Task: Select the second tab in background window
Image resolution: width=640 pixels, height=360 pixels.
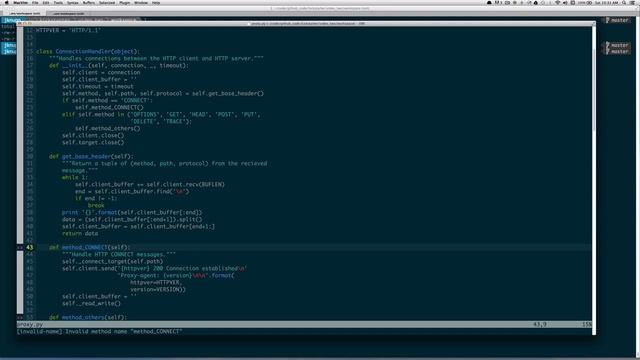Action: [x=68, y=13]
